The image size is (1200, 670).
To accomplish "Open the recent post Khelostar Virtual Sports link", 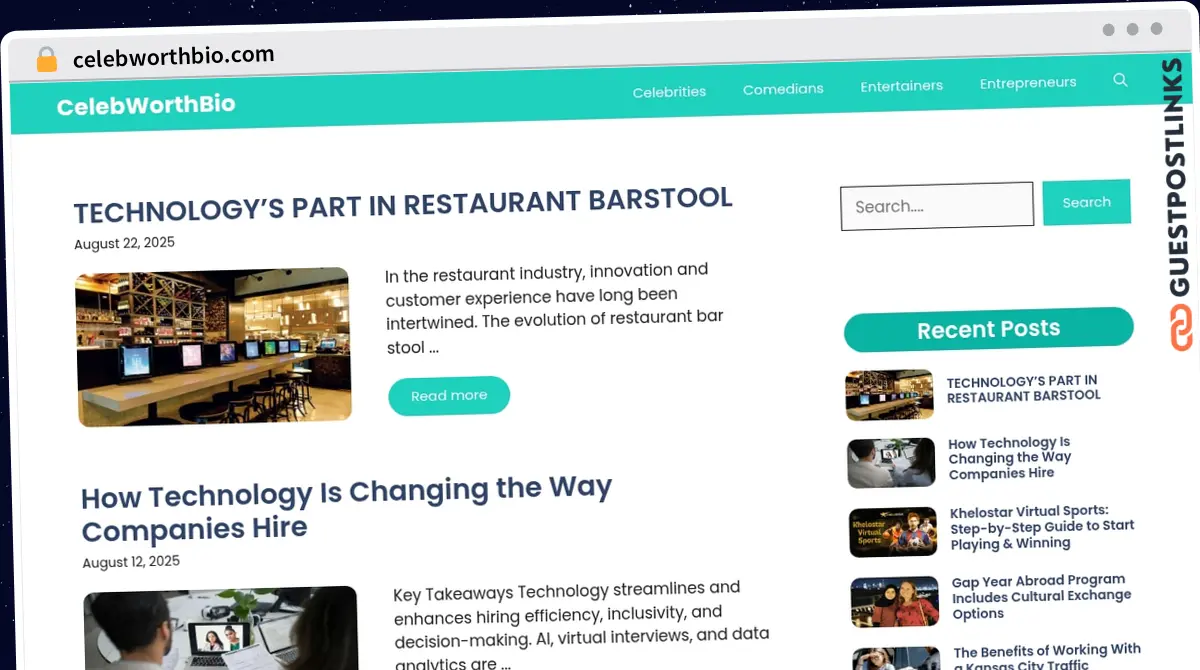I will [1042, 527].
